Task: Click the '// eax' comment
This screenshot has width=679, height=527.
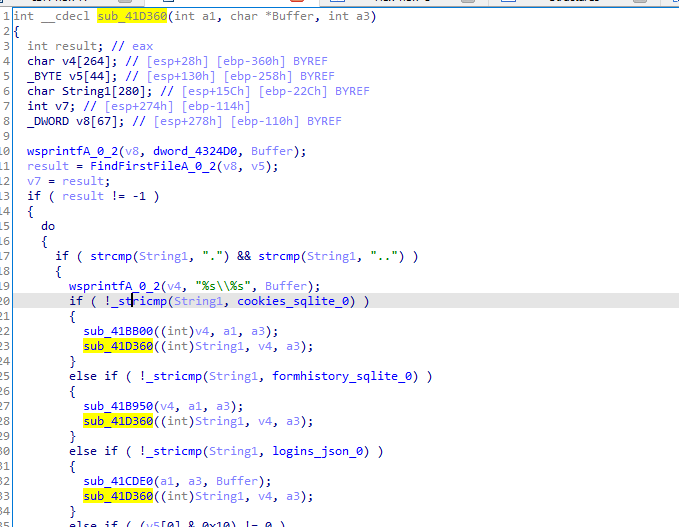Action: pyautogui.click(x=132, y=46)
